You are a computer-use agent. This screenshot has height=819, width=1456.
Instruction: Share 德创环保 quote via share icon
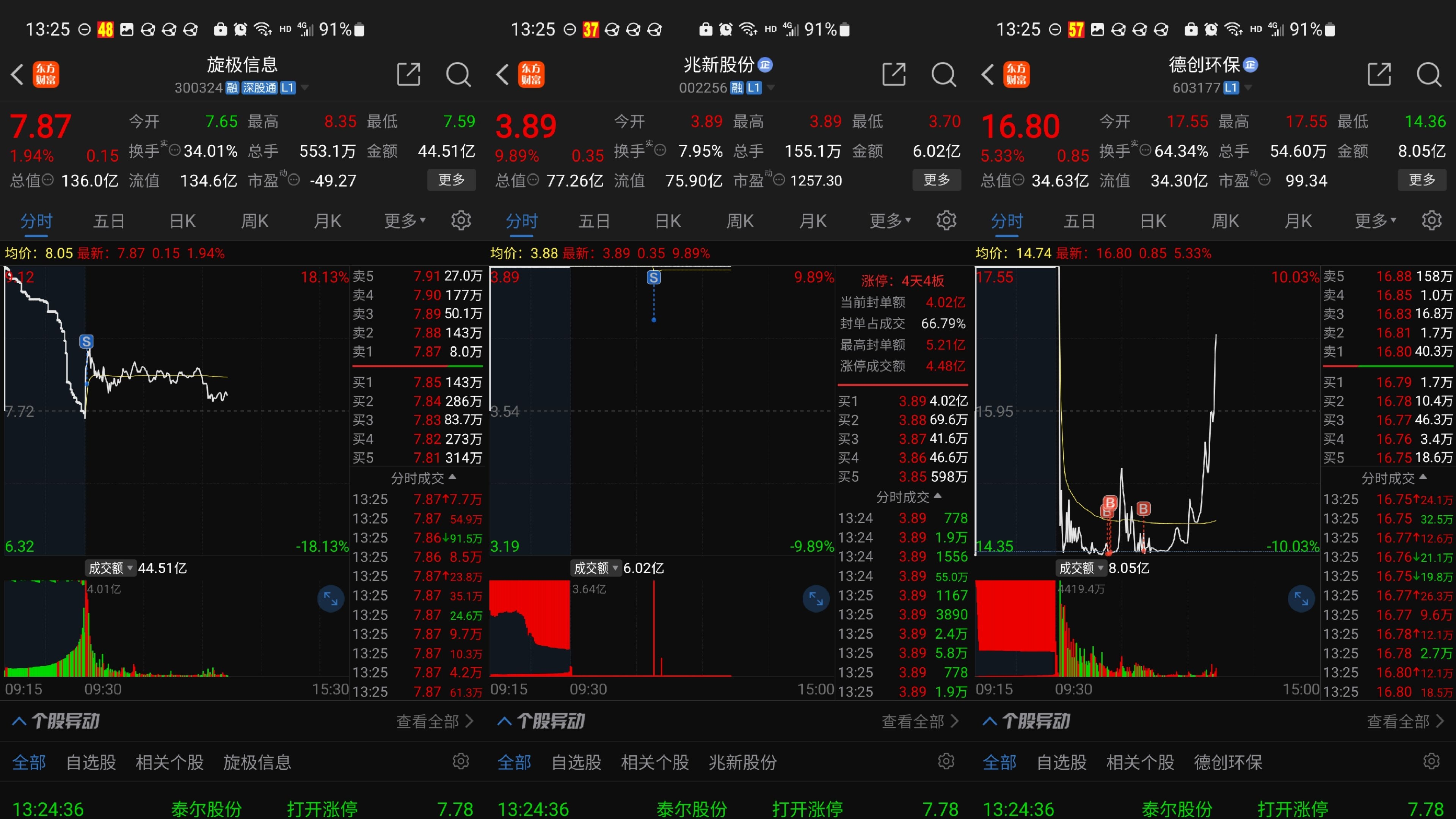click(x=1379, y=74)
